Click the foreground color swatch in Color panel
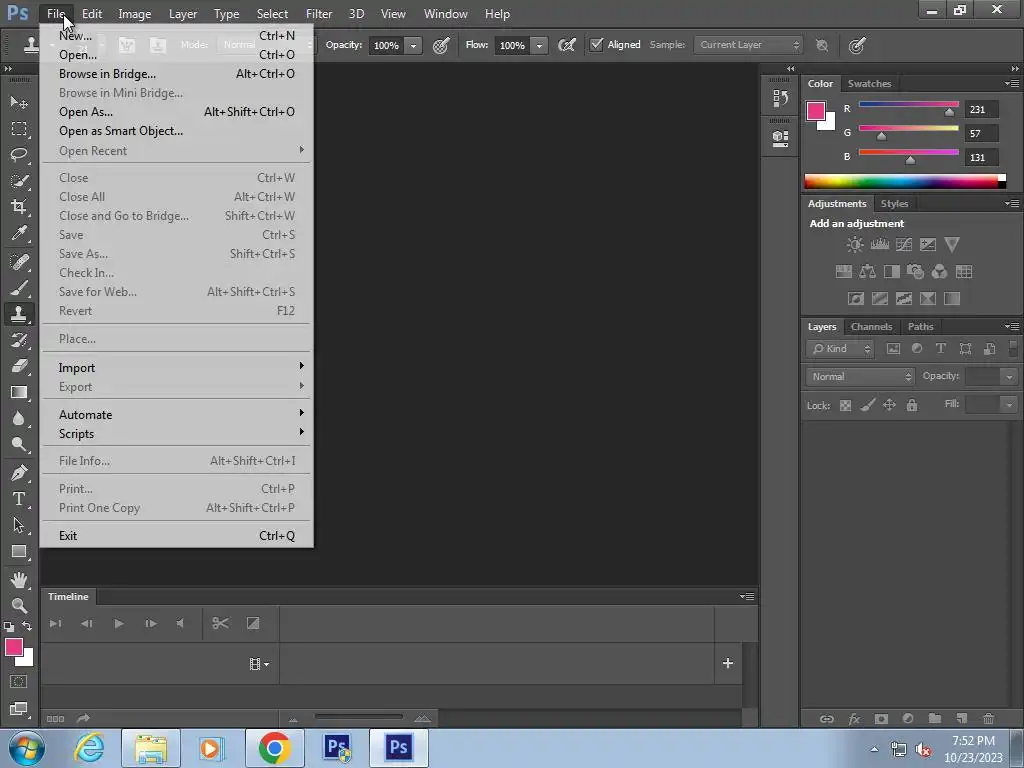 pyautogui.click(x=815, y=110)
